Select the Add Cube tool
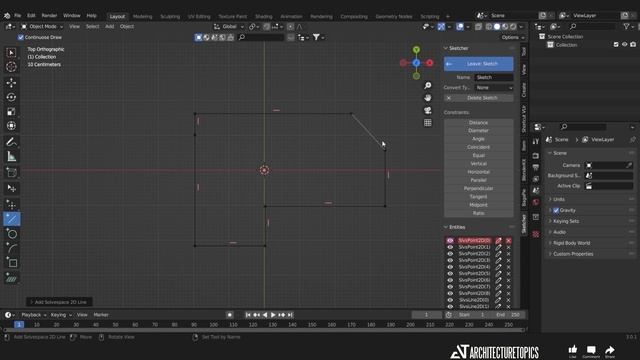Viewport: 640px width, 360px height. tap(11, 172)
